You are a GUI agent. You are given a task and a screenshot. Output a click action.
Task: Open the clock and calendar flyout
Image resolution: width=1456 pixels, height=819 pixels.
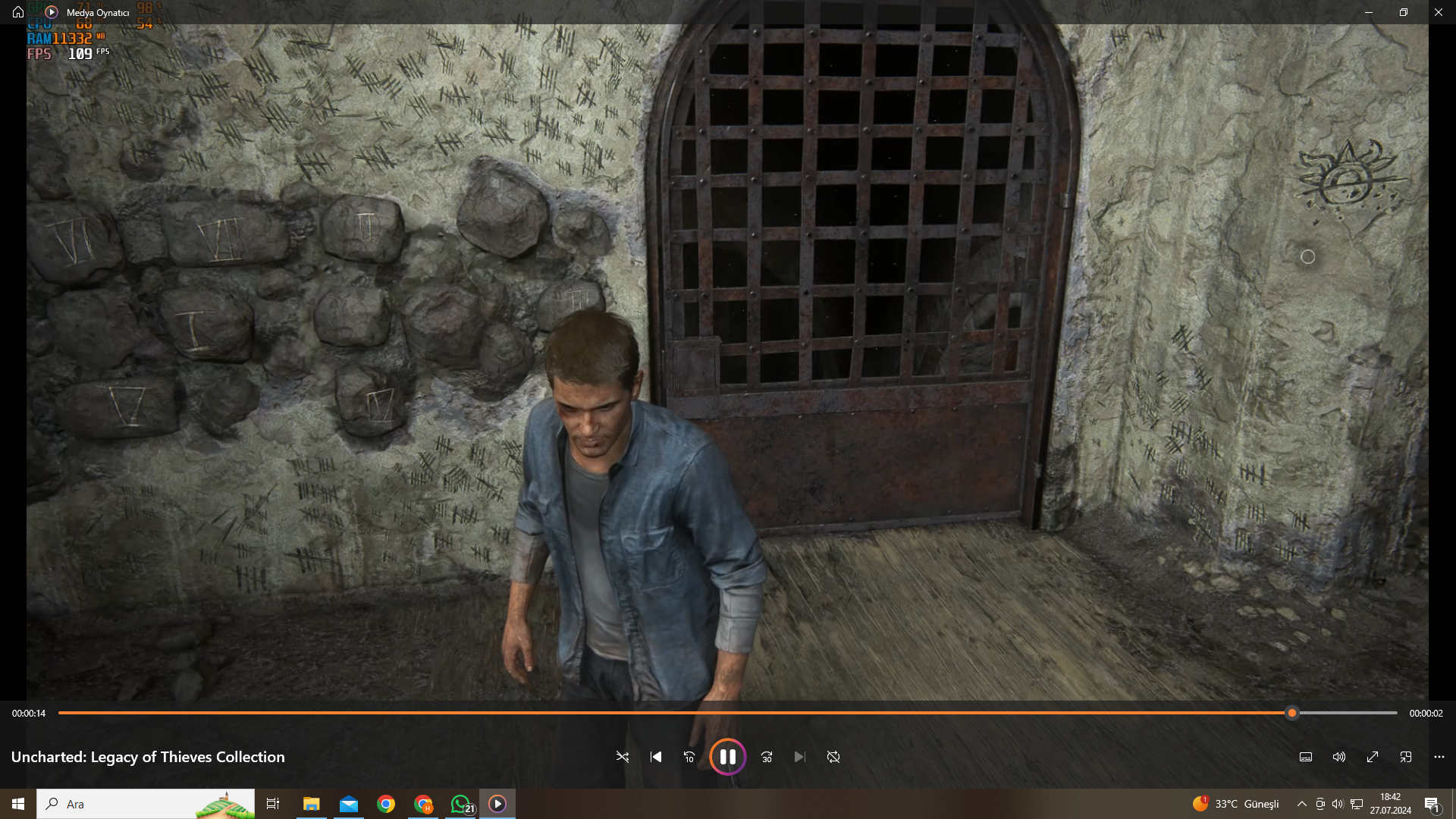(1390, 804)
